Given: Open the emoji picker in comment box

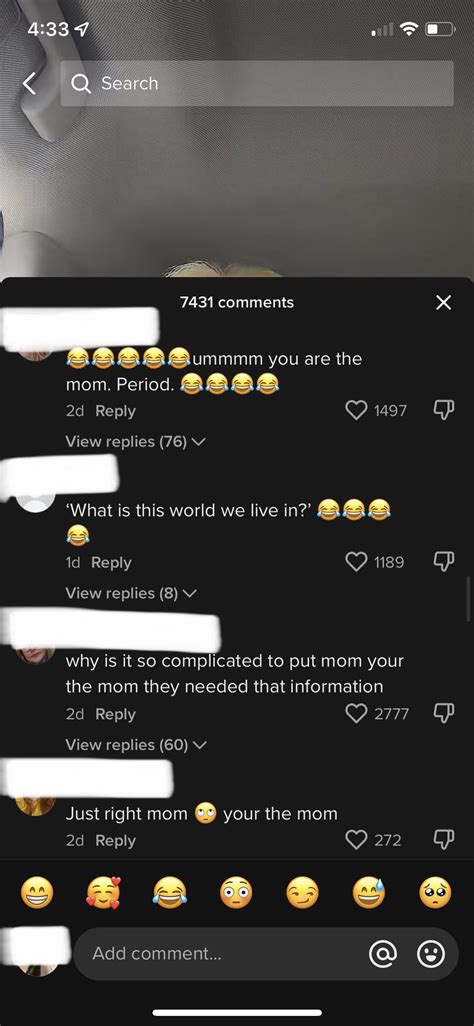Looking at the screenshot, I should coord(431,954).
